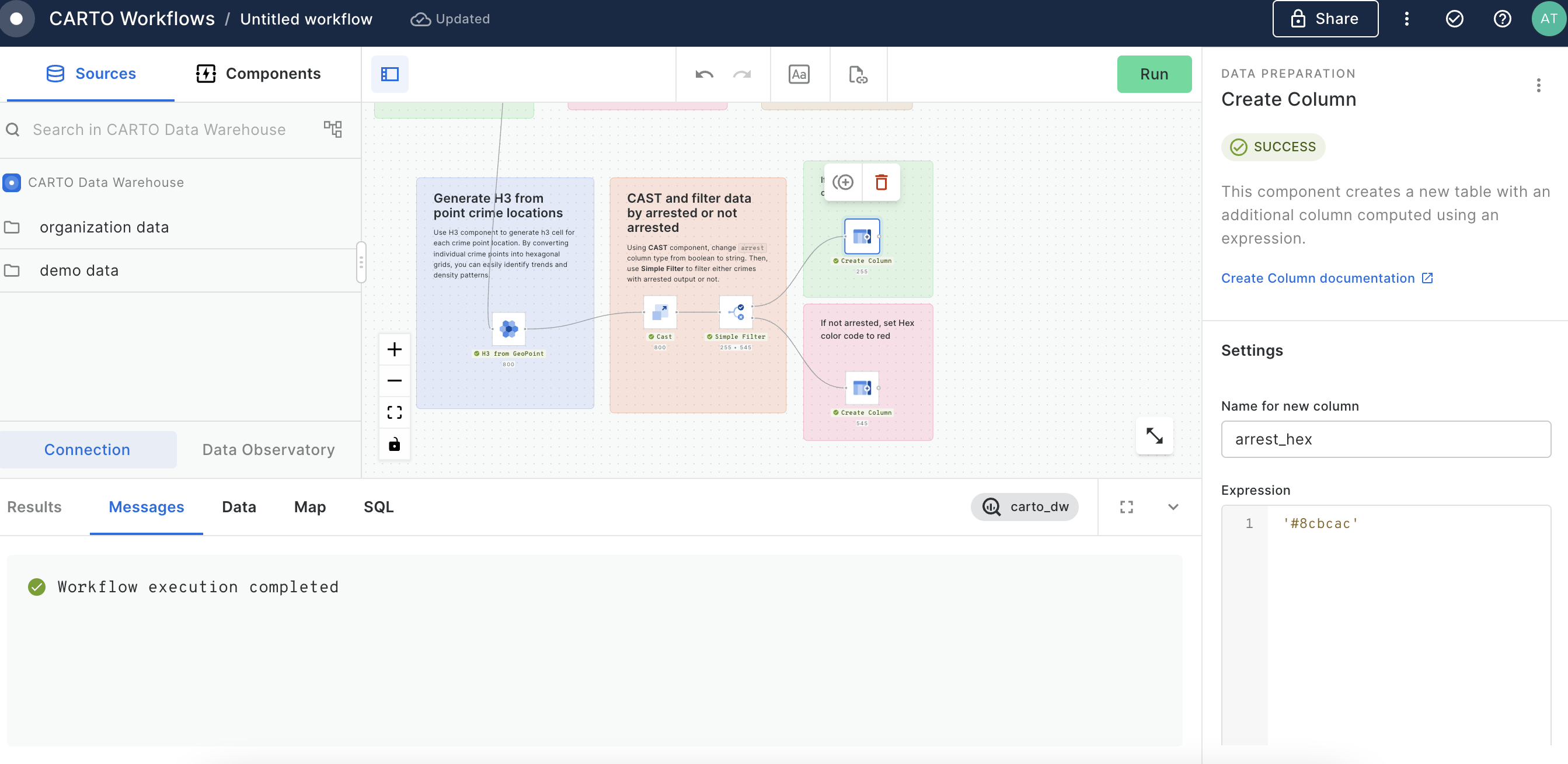Open the Create Column panel options menu
1568x764 pixels.
pyautogui.click(x=1538, y=86)
